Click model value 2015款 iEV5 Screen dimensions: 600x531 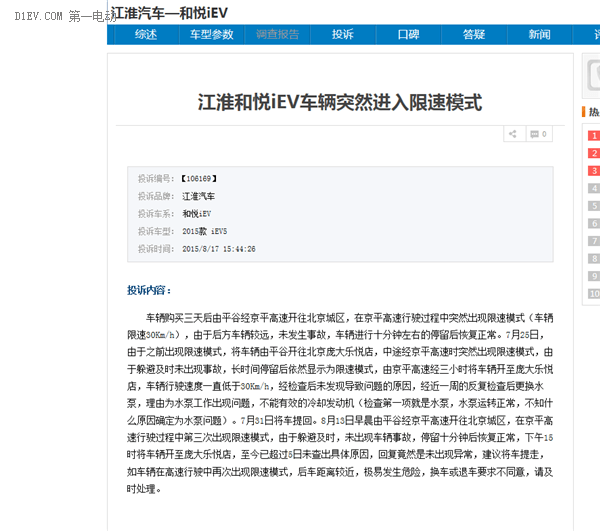click(x=205, y=231)
